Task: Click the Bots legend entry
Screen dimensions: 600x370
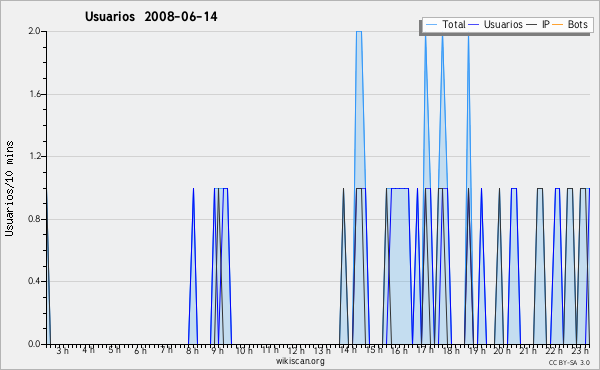Action: point(570,24)
